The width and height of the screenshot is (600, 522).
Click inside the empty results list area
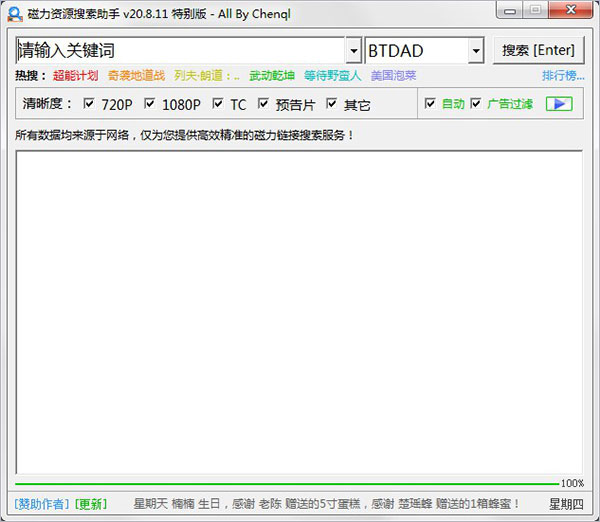coord(299,312)
